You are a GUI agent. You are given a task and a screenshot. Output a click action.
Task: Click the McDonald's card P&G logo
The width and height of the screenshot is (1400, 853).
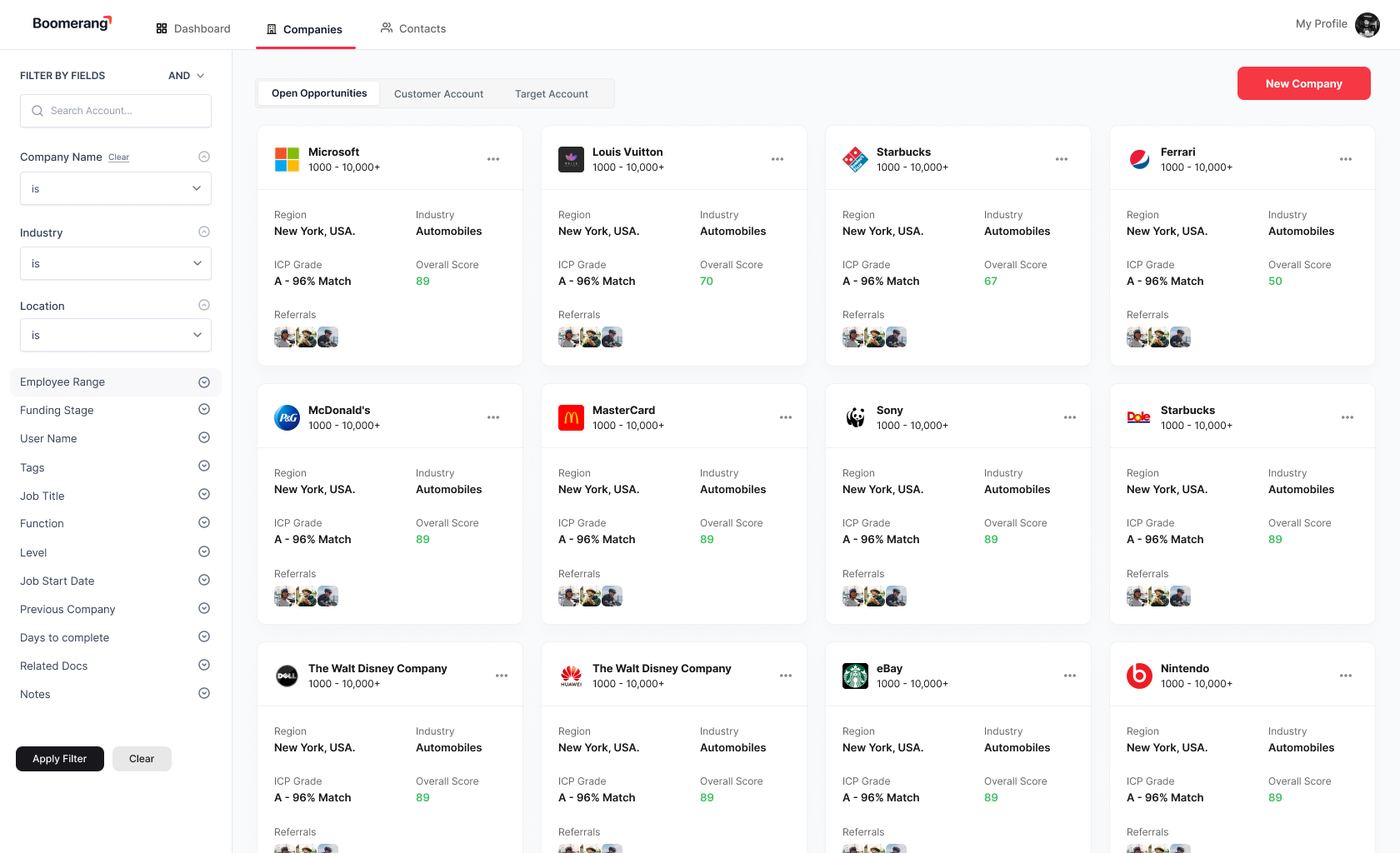[x=287, y=417]
